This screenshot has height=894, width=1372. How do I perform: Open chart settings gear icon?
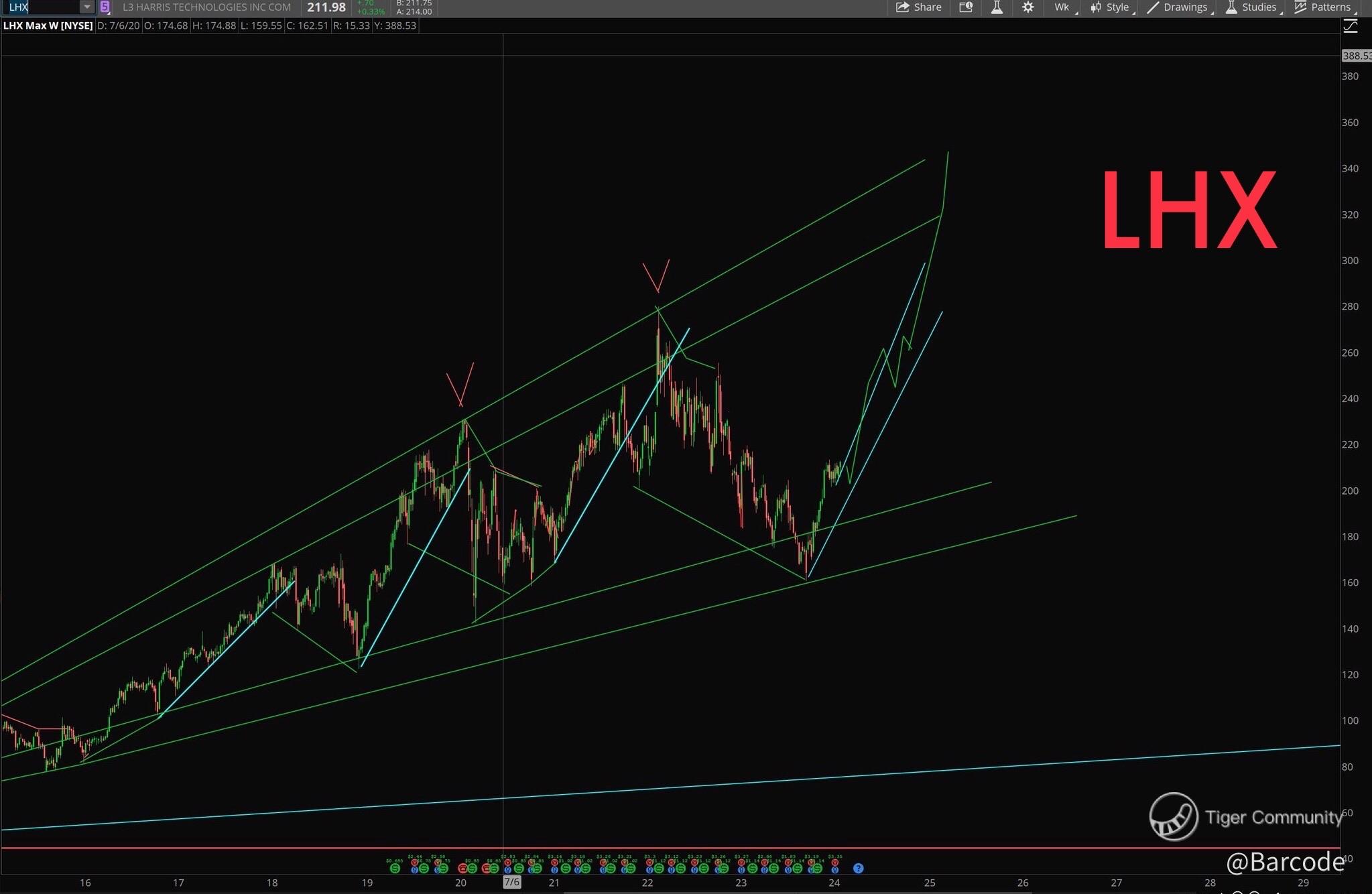pos(1027,7)
